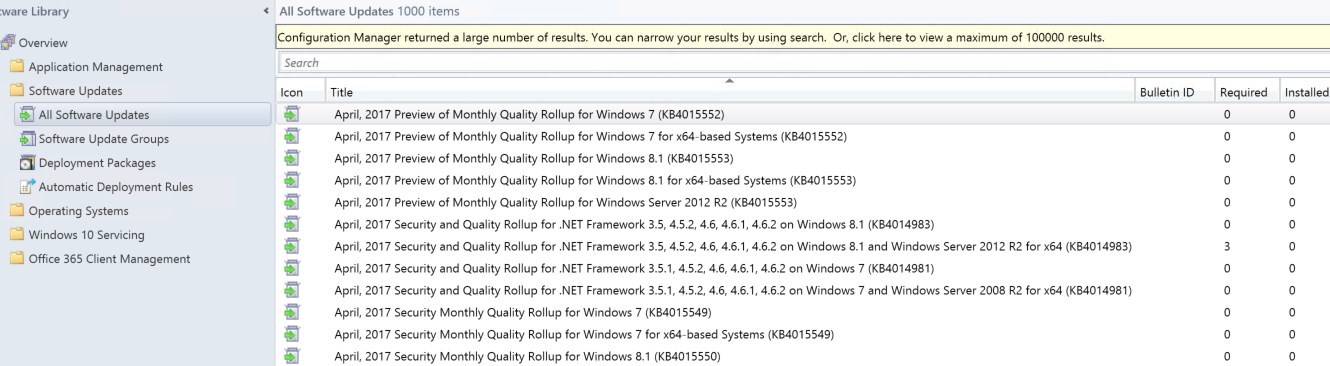Select 'Windows 8.1 and Windows Server 2012 R2 for x64' title
The height and width of the screenshot is (366, 1330).
point(733,246)
